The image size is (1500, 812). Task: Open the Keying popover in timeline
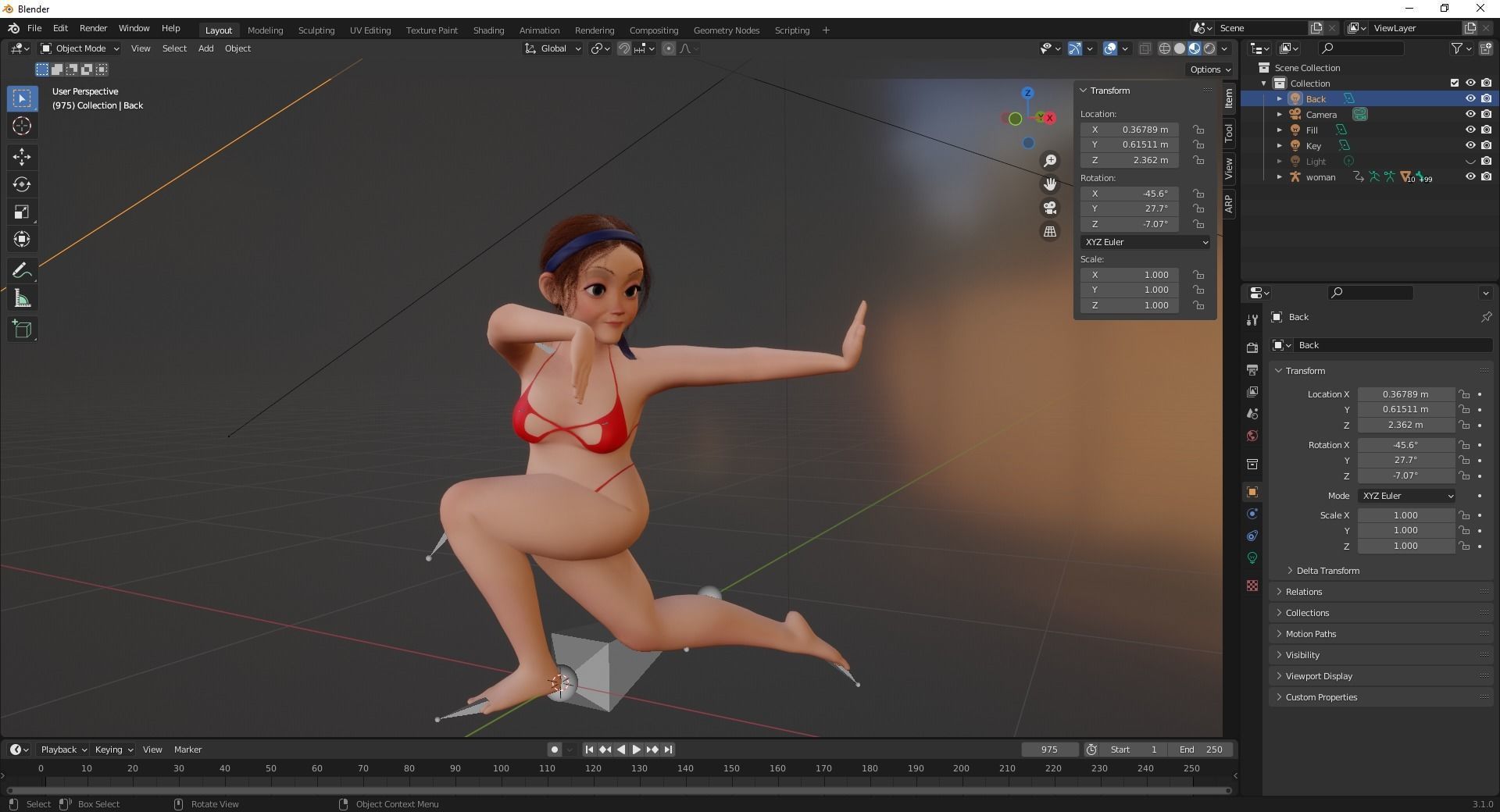pyautogui.click(x=113, y=750)
